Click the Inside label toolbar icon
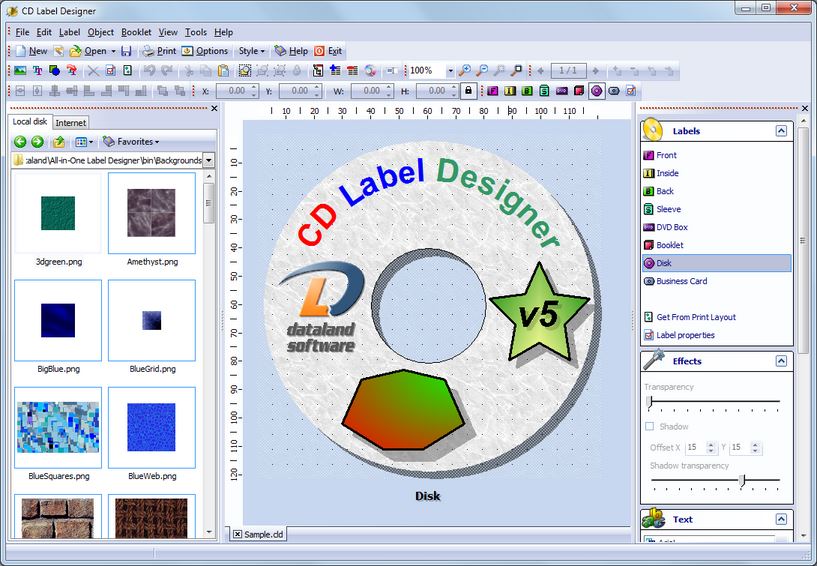 (510, 91)
